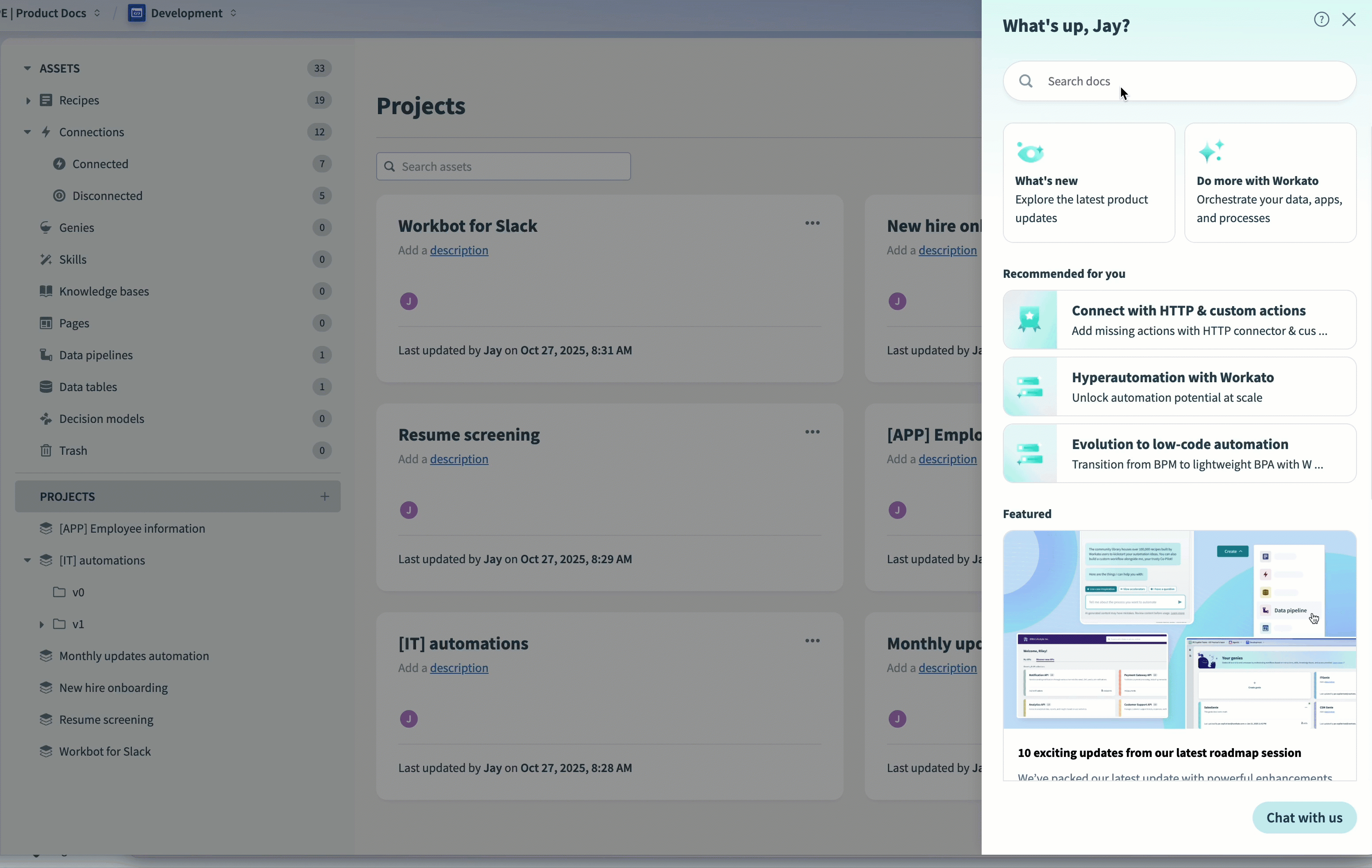Select the Disconnected connections filter

(x=107, y=196)
